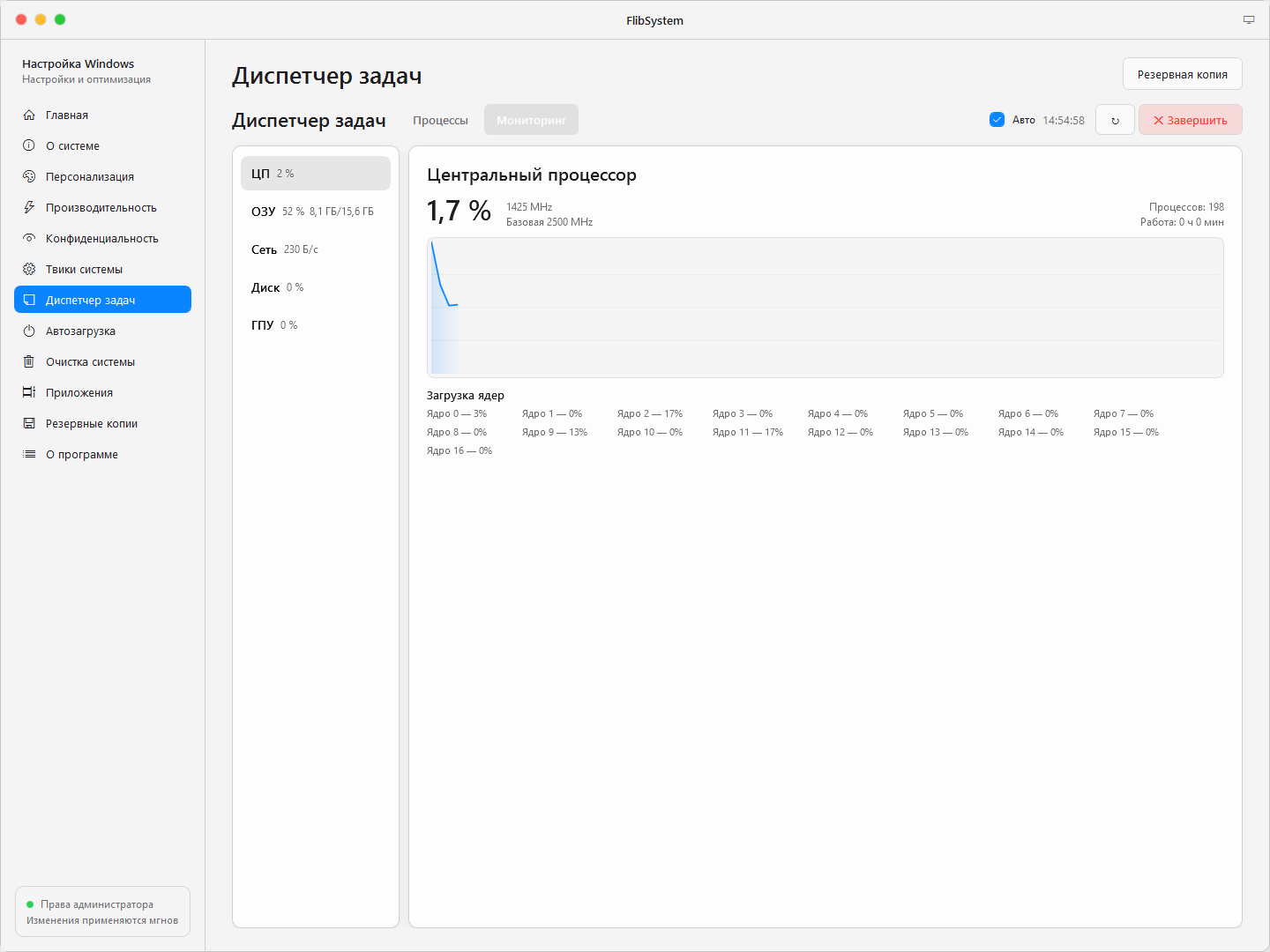Click the gear icon beside Твики системы

coord(29,270)
